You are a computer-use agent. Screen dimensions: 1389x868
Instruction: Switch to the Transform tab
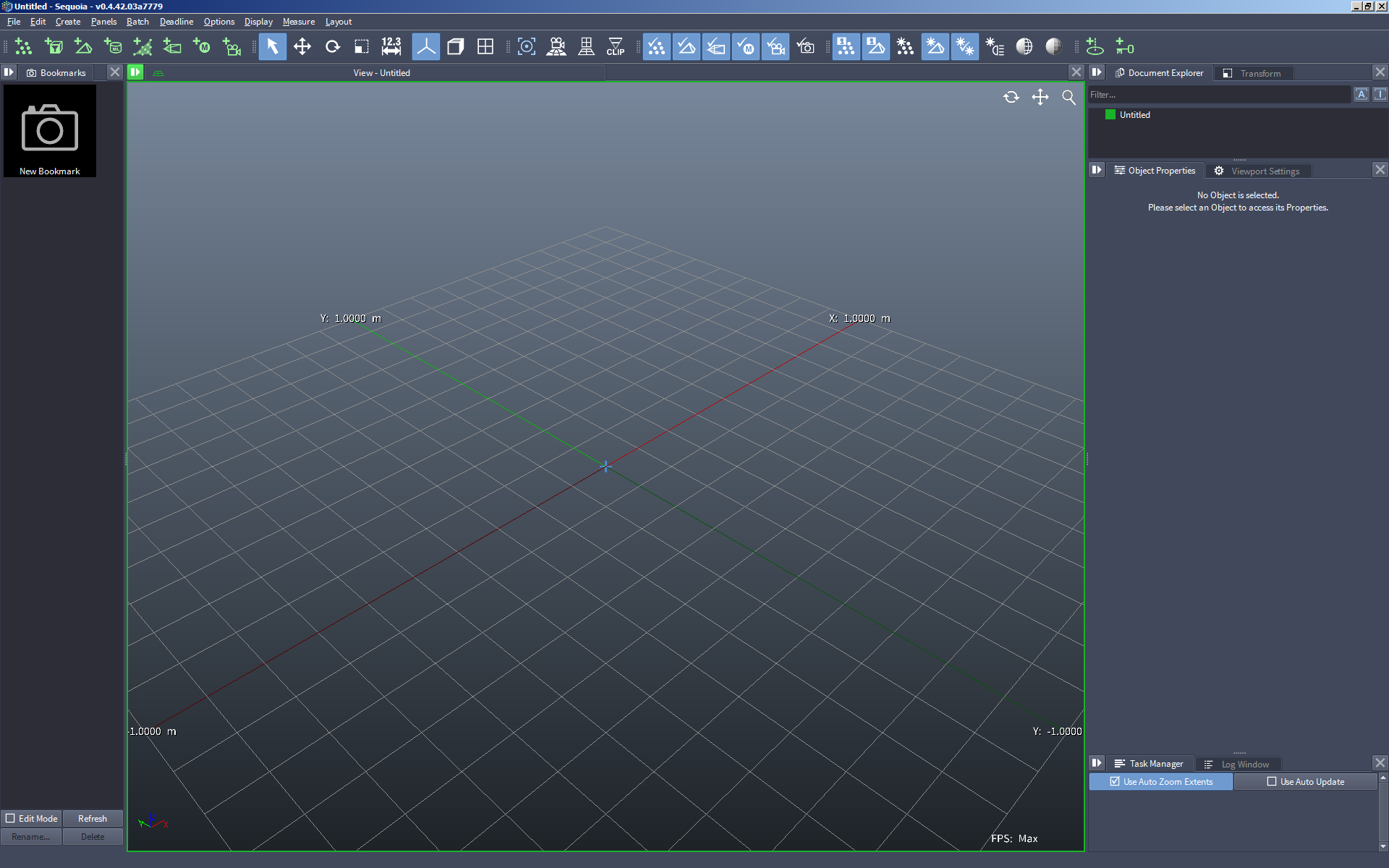click(x=1252, y=73)
